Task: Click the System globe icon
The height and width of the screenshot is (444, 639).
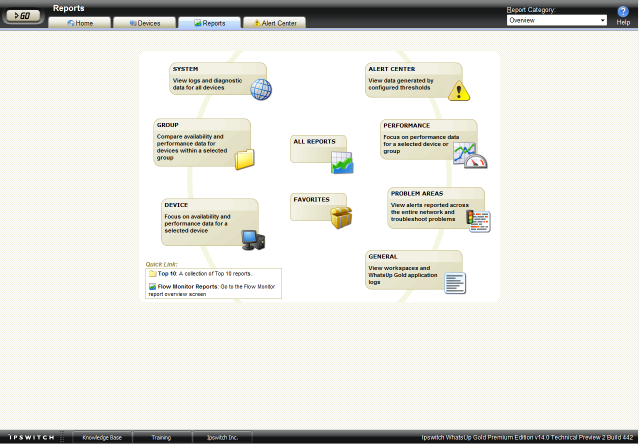Action: pos(260,91)
